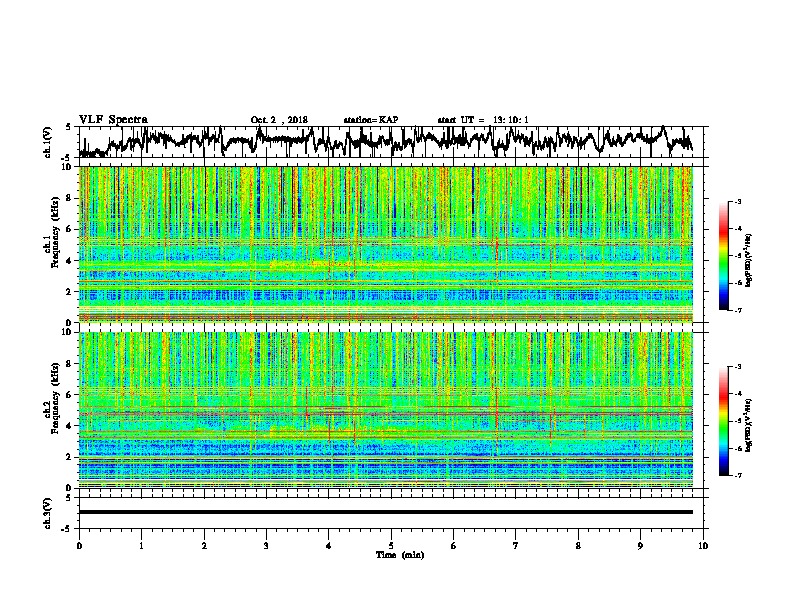Click the ch.3 panel "-5" voltage tick label
The height and width of the screenshot is (612, 792).
point(67,529)
